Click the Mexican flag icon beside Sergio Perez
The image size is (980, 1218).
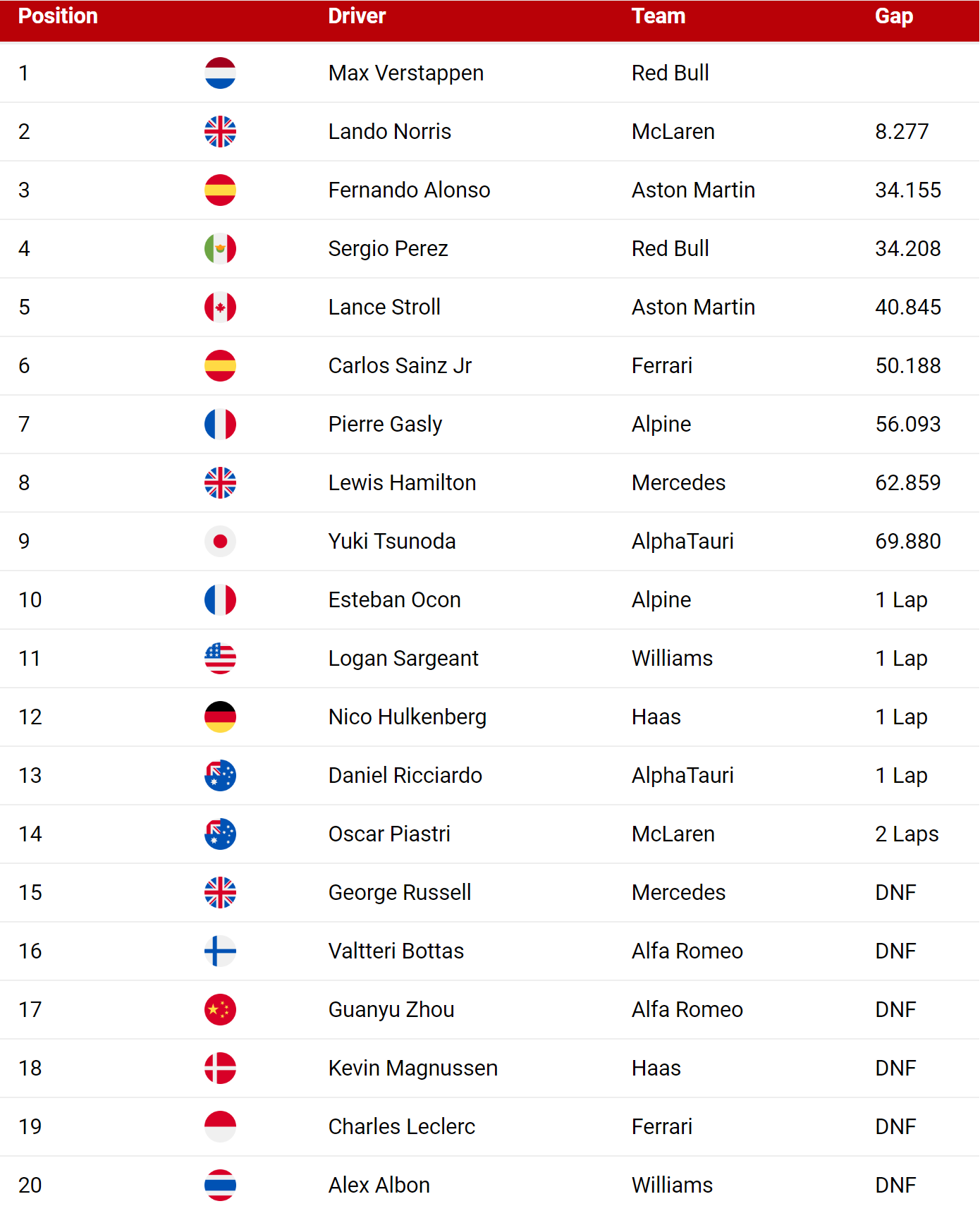(220, 249)
